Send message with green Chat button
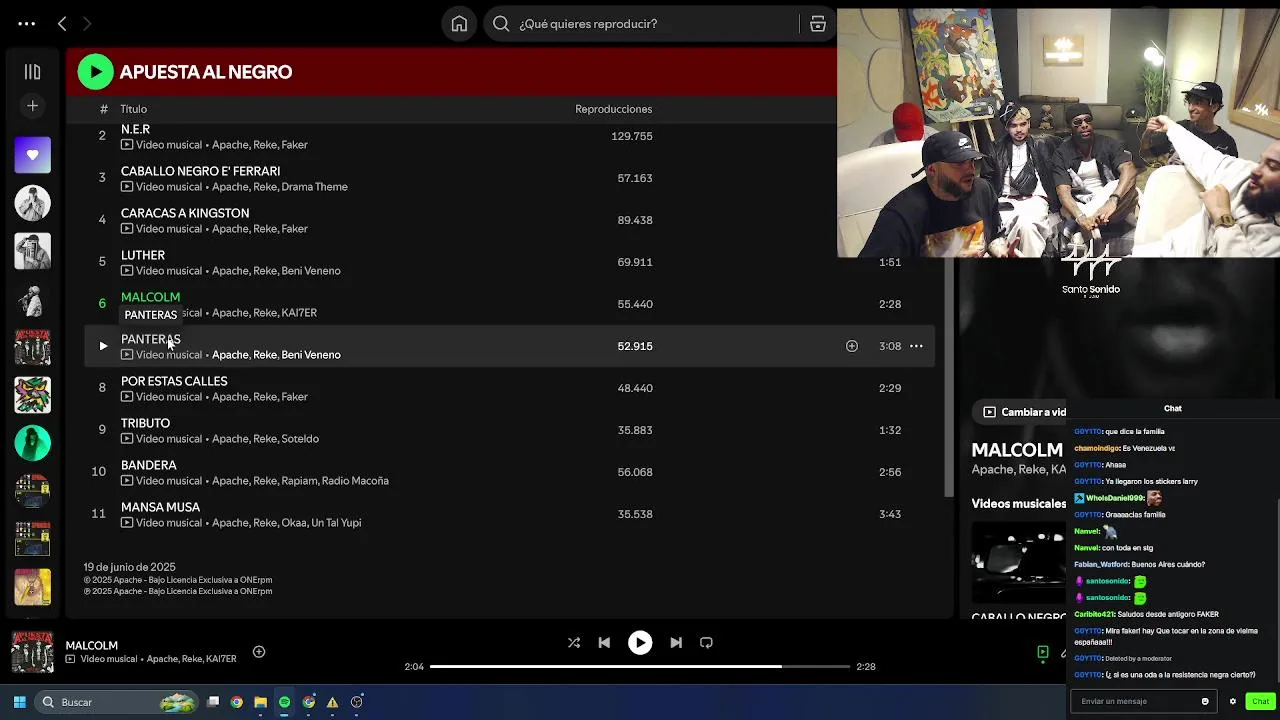1280x720 pixels. click(x=1260, y=701)
